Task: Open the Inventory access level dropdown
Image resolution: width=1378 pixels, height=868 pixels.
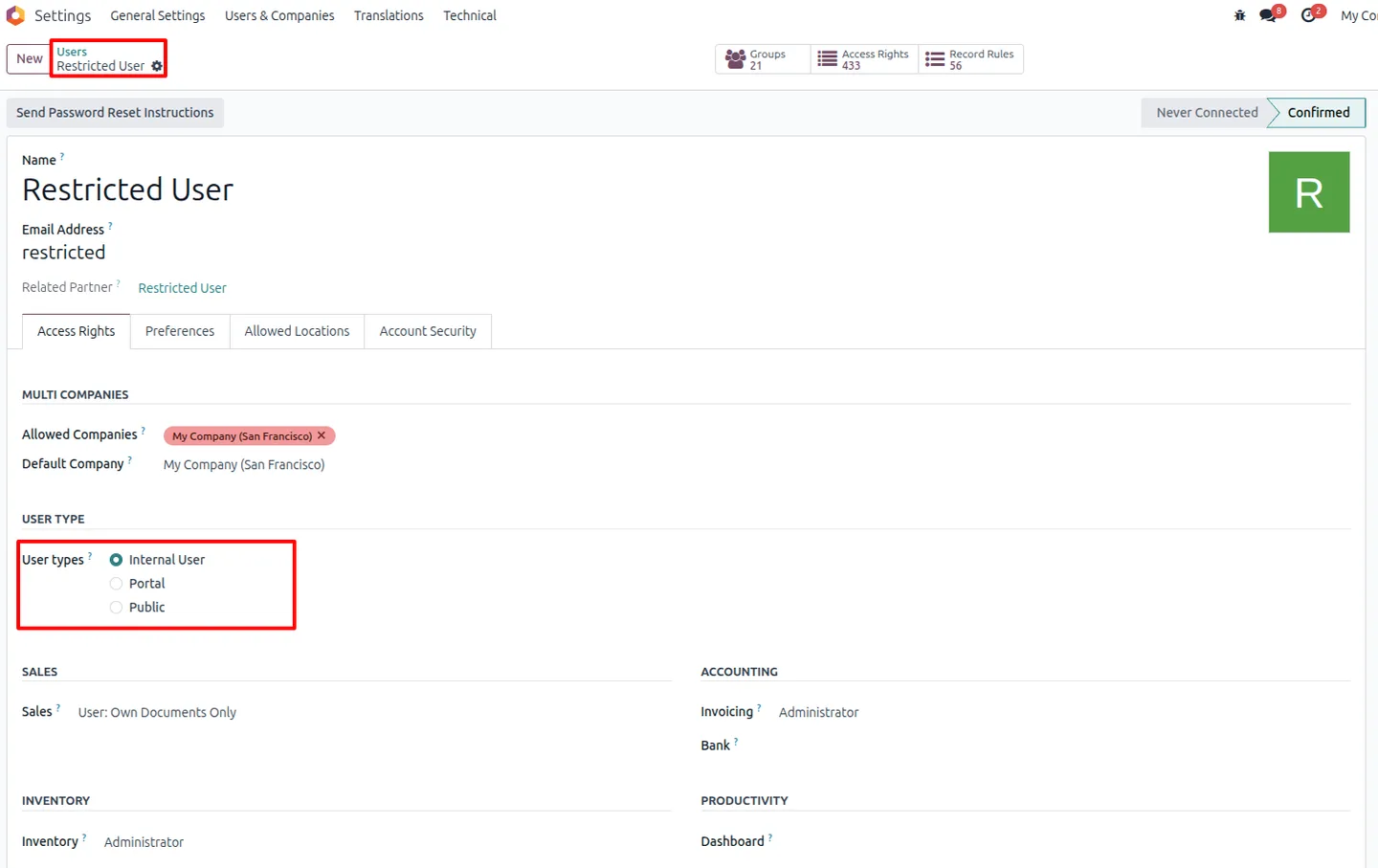Action: [387, 842]
